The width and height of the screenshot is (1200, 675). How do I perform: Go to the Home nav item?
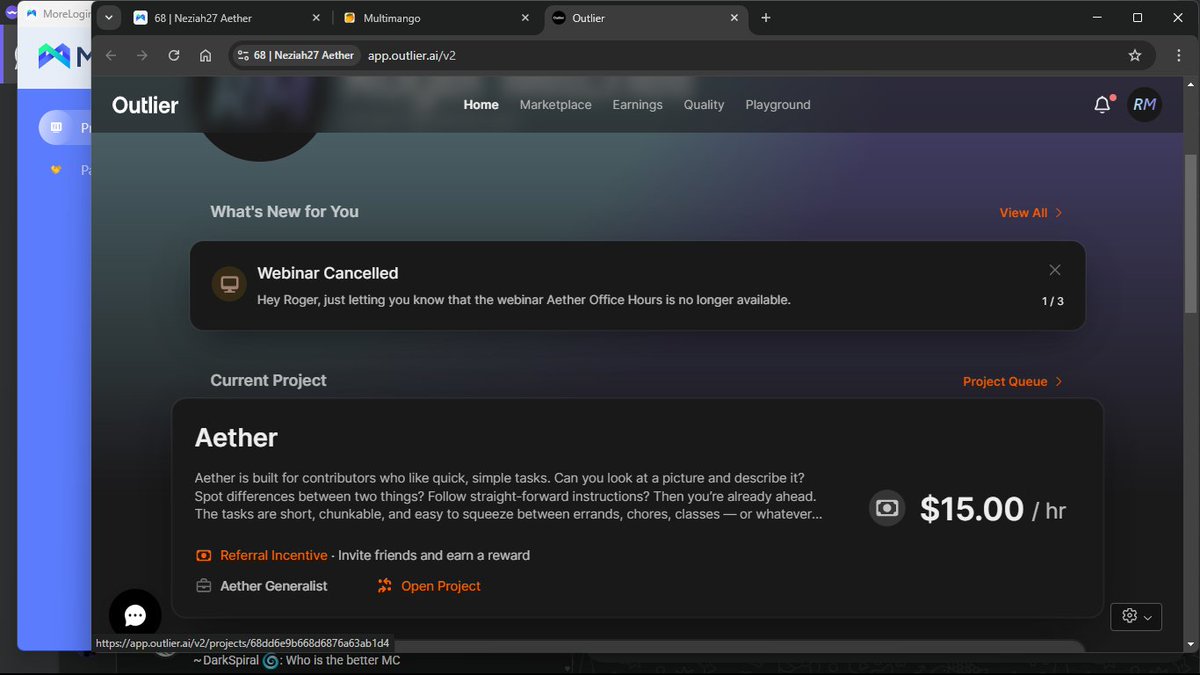point(481,105)
